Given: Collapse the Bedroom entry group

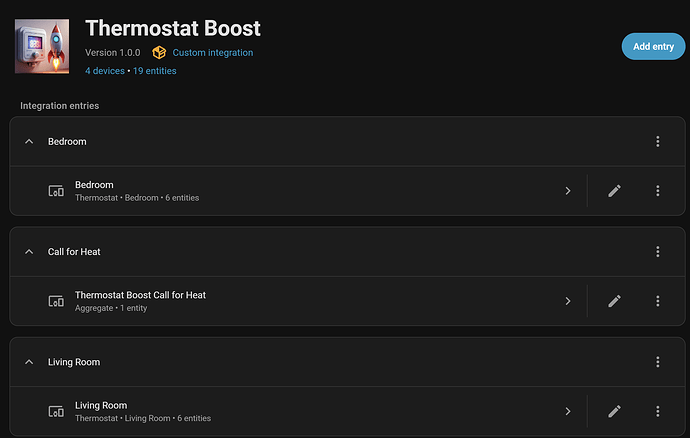Looking at the screenshot, I should coord(29,142).
